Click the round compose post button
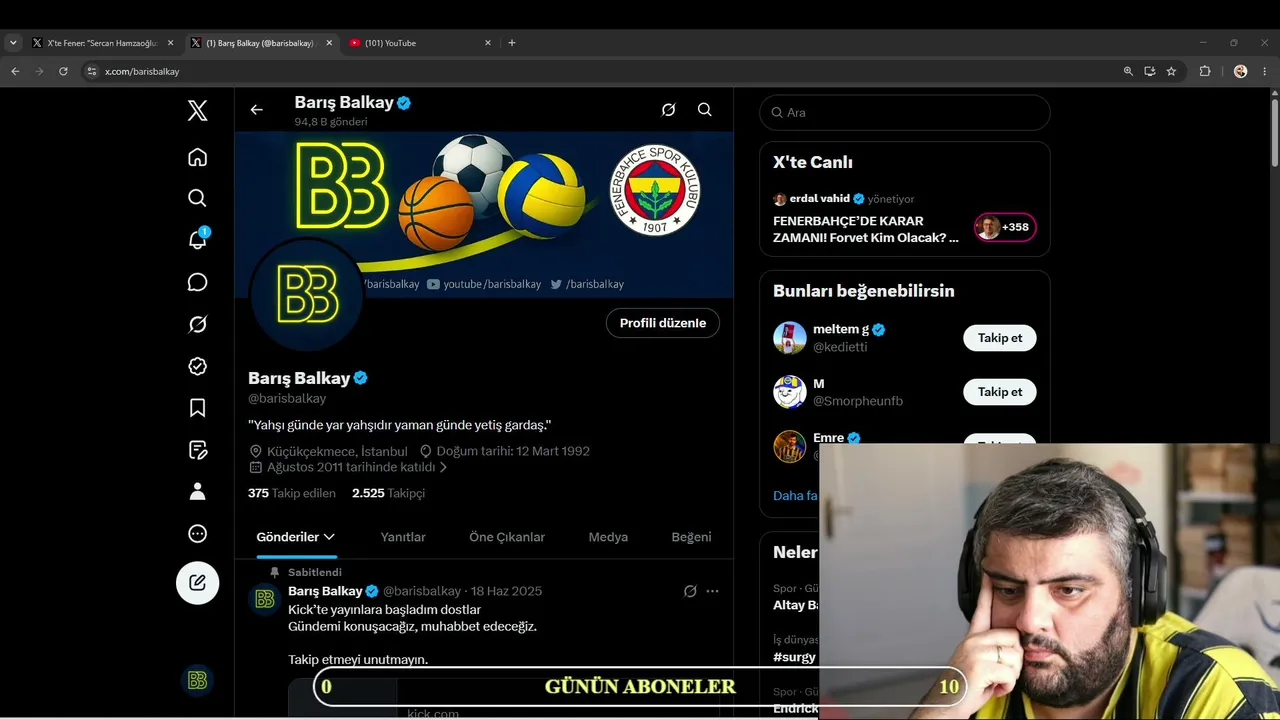Viewport: 1280px width, 720px height. click(198, 582)
